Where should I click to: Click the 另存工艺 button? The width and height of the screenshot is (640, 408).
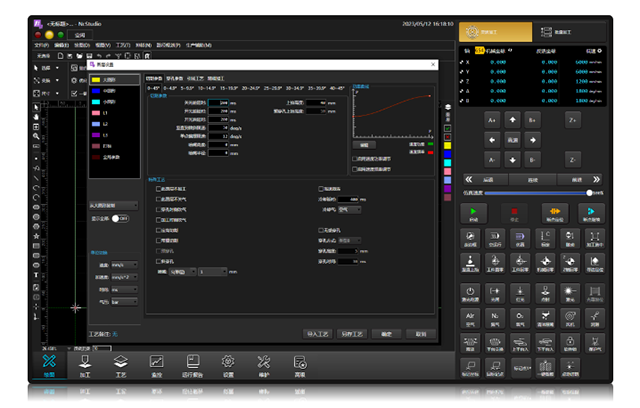pyautogui.click(x=351, y=333)
